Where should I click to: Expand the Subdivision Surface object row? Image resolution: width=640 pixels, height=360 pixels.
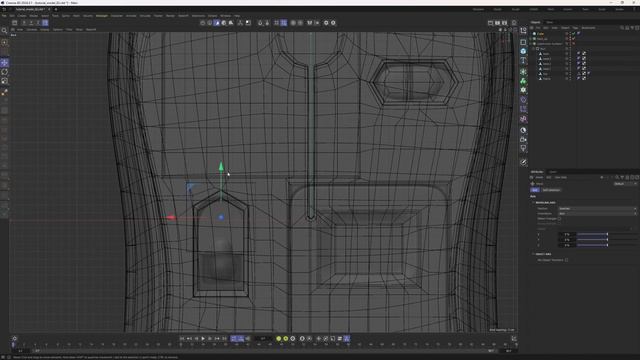point(531,44)
